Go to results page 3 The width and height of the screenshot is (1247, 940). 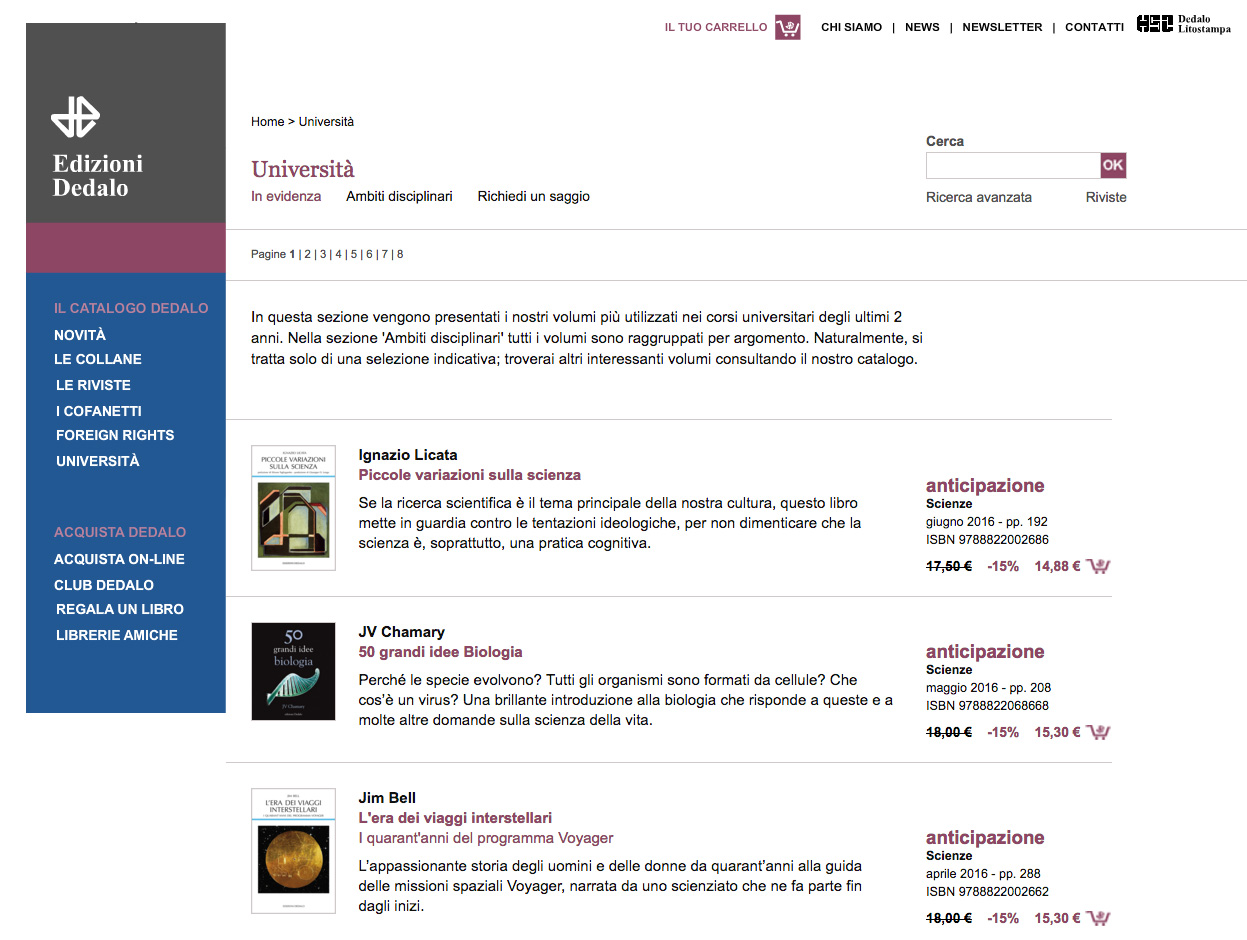(x=323, y=254)
